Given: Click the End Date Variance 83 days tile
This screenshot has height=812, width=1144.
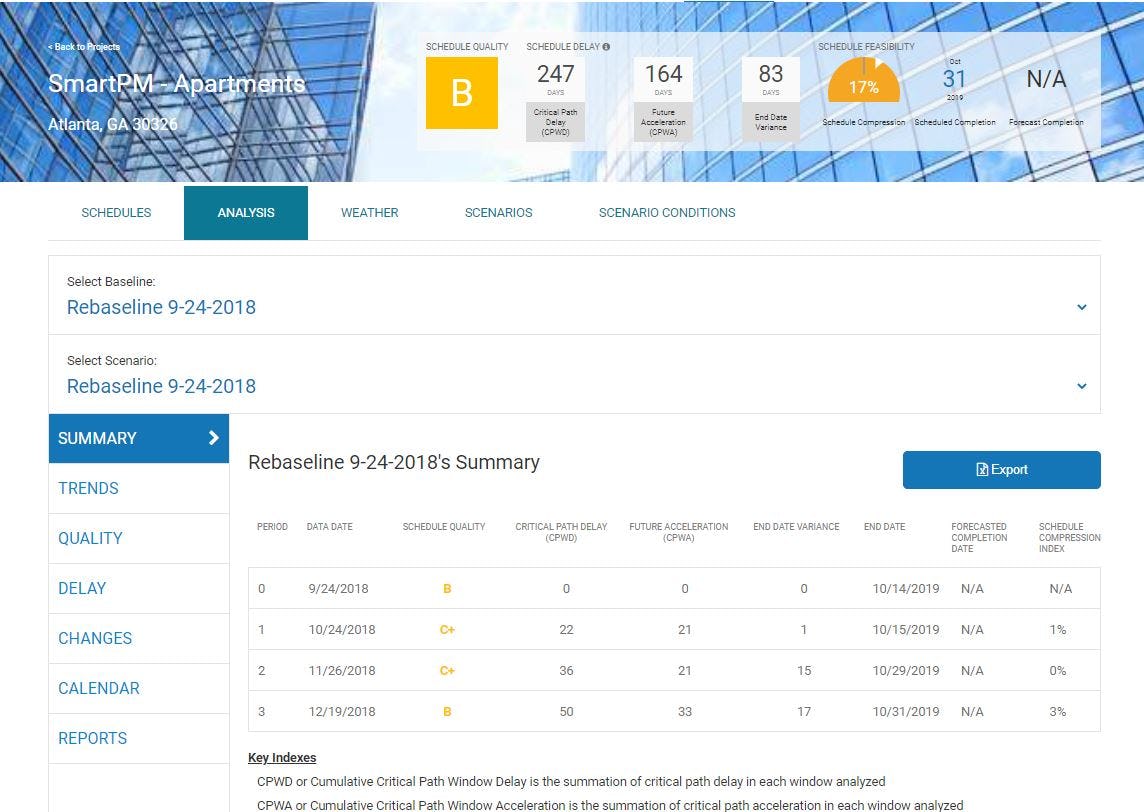Looking at the screenshot, I should [x=768, y=92].
